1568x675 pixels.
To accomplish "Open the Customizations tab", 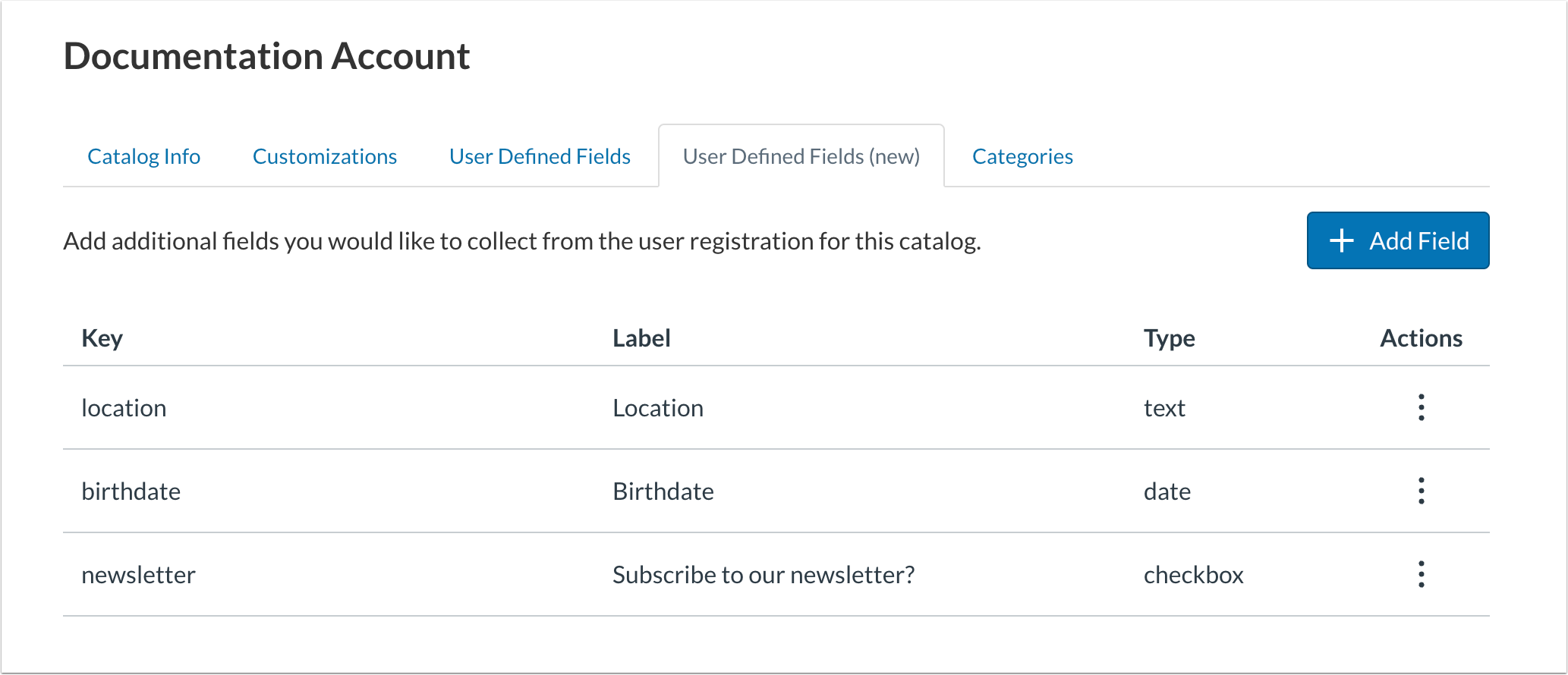I will click(325, 156).
